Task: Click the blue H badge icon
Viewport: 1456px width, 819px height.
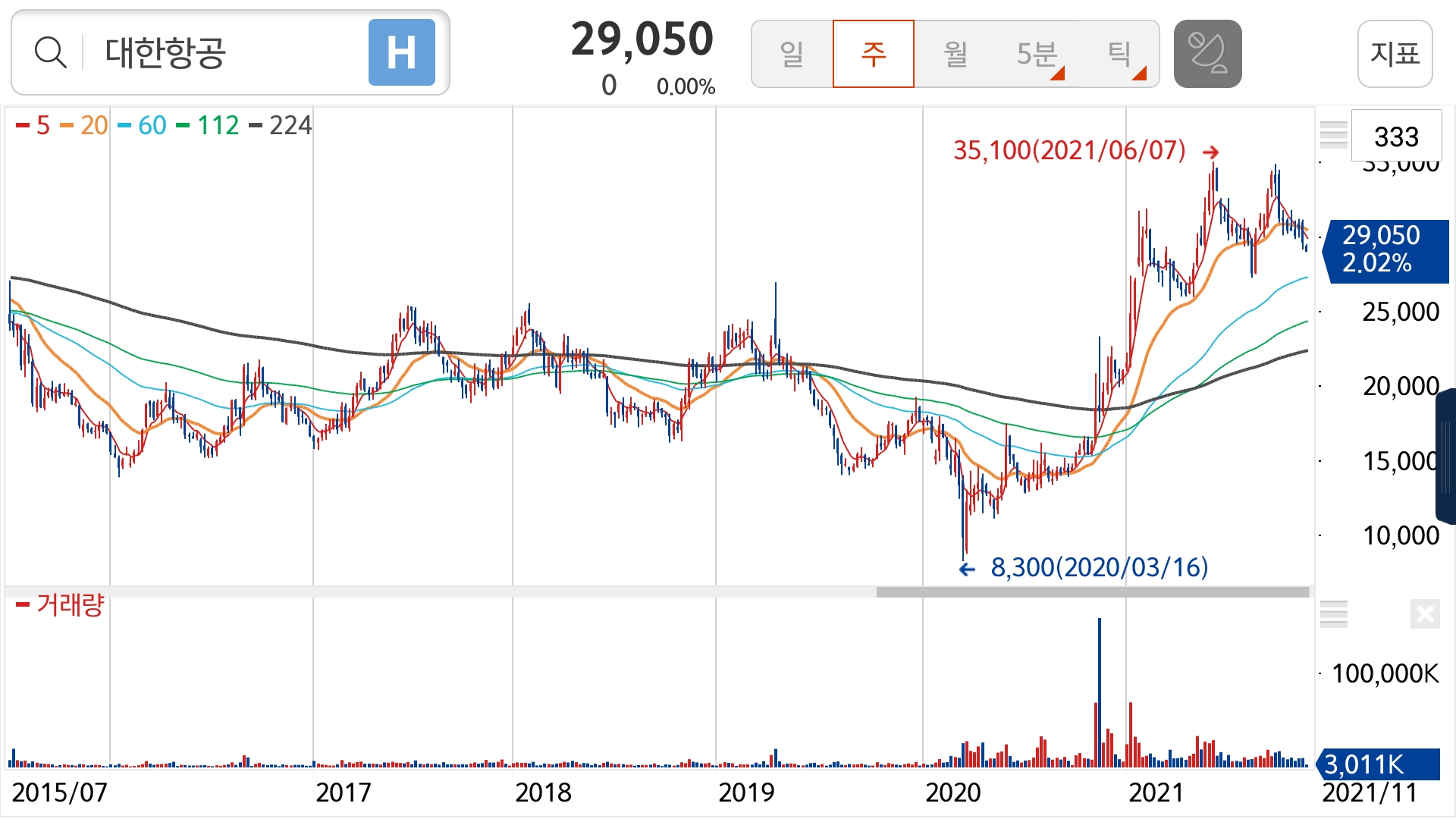Action: (401, 53)
